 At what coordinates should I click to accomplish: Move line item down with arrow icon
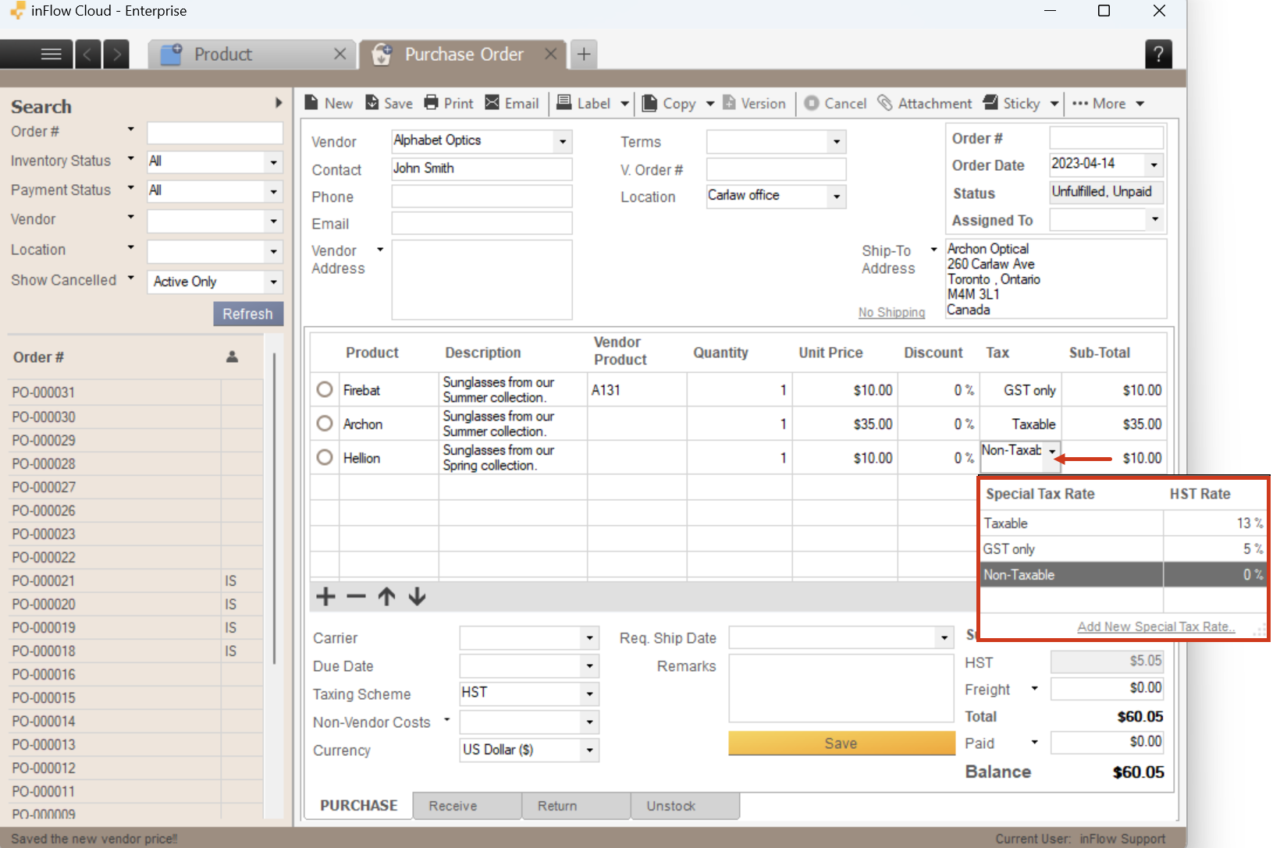click(416, 596)
